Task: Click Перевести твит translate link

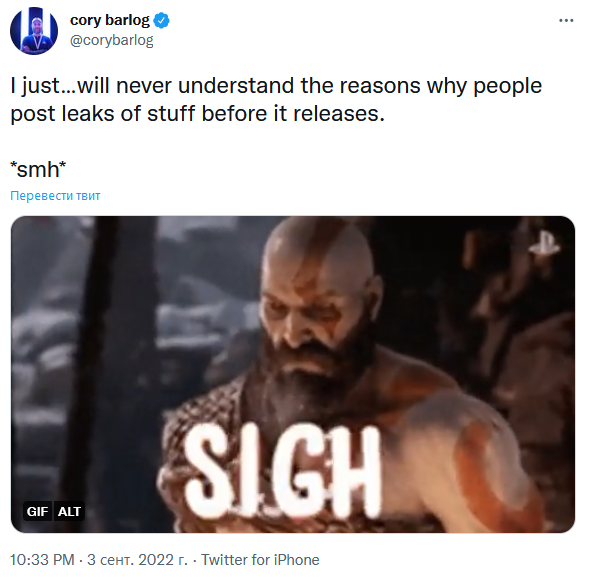Action: point(55,196)
